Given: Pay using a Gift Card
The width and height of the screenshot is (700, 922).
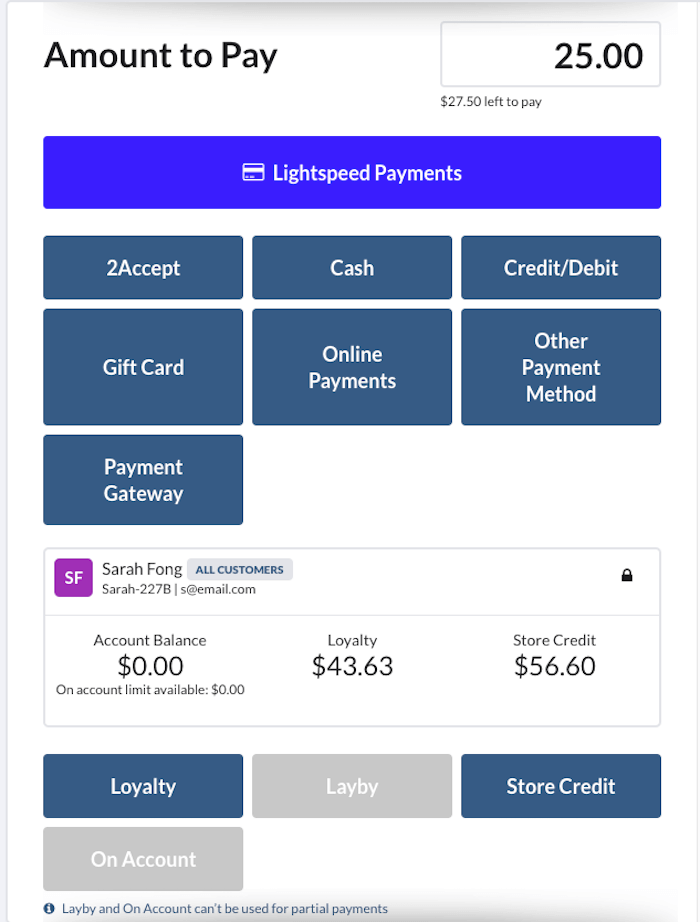Looking at the screenshot, I should [x=143, y=367].
